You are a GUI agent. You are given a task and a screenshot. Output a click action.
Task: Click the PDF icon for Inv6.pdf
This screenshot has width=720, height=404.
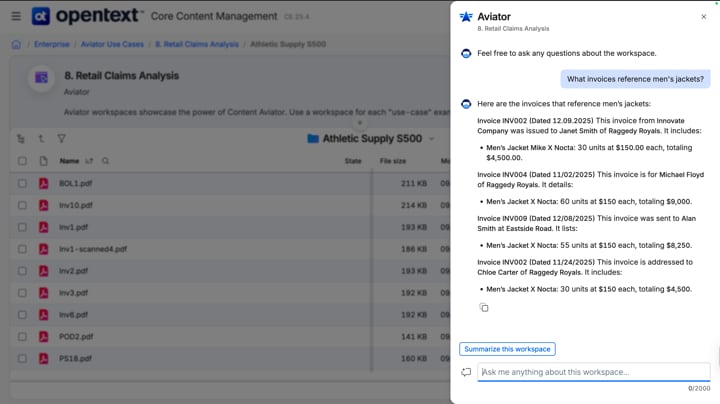pos(44,315)
